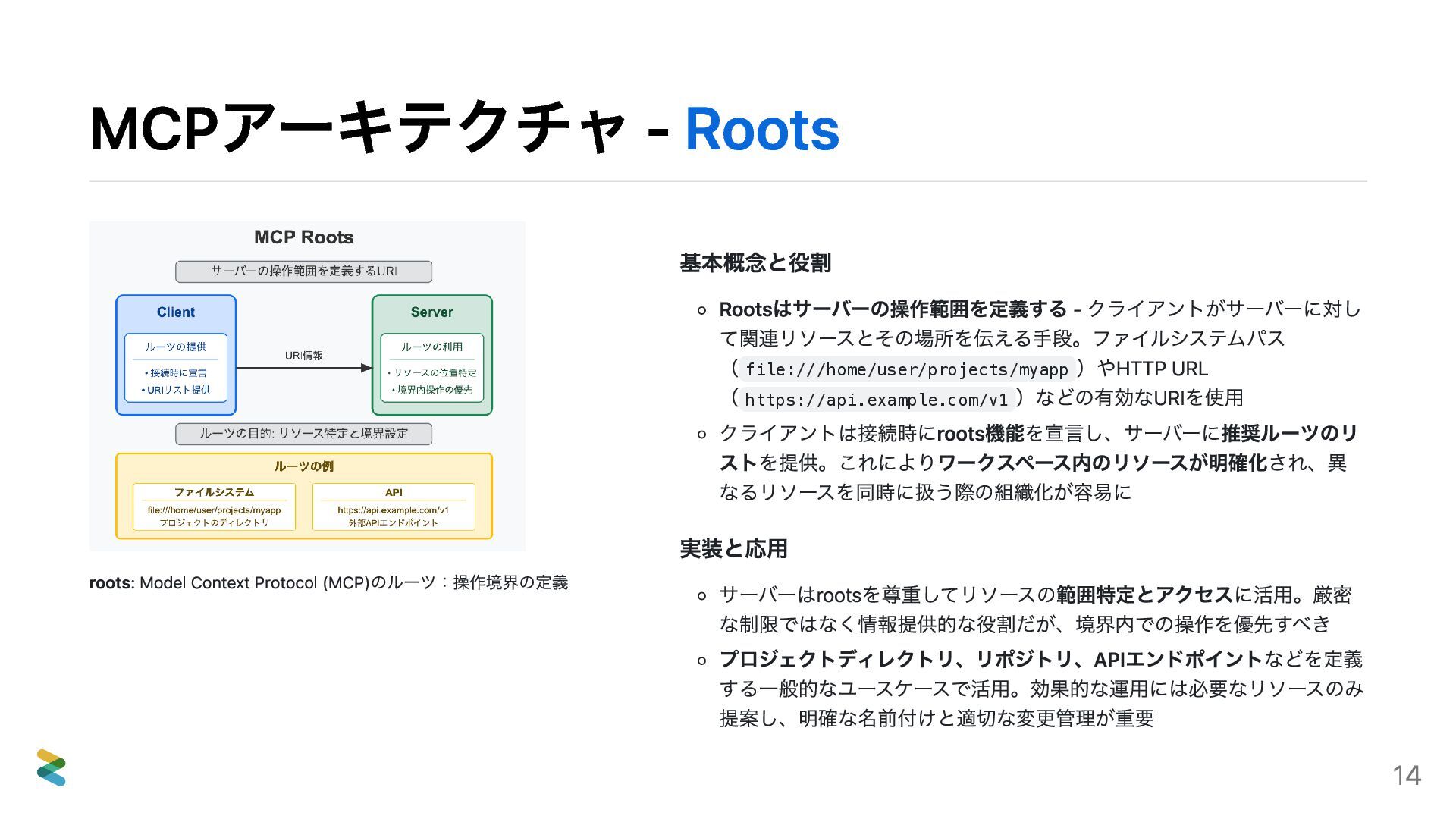Click the MCP Roots diagram image
The width and height of the screenshot is (1456, 819).
[x=306, y=386]
